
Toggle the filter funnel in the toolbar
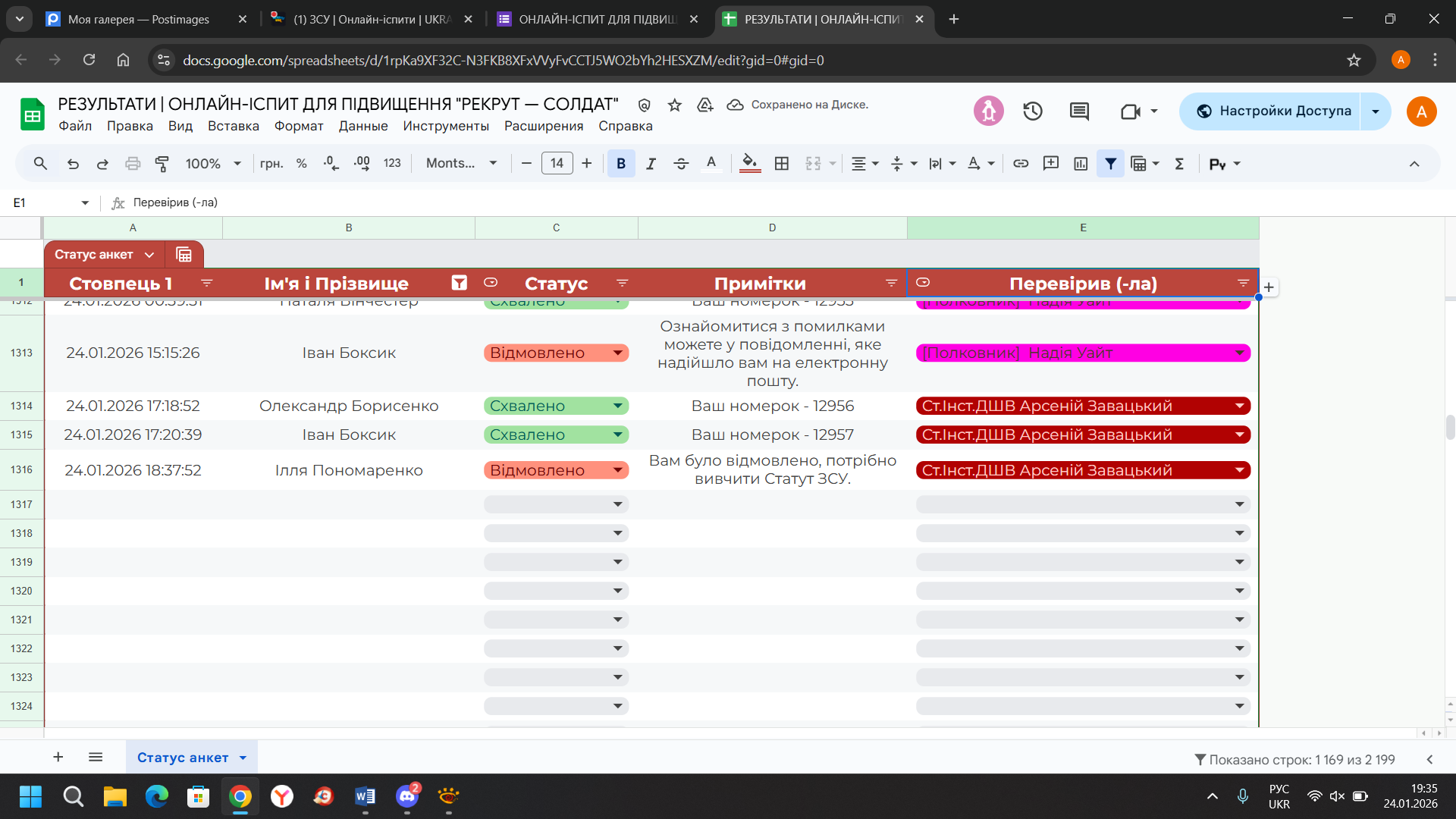[x=1110, y=164]
